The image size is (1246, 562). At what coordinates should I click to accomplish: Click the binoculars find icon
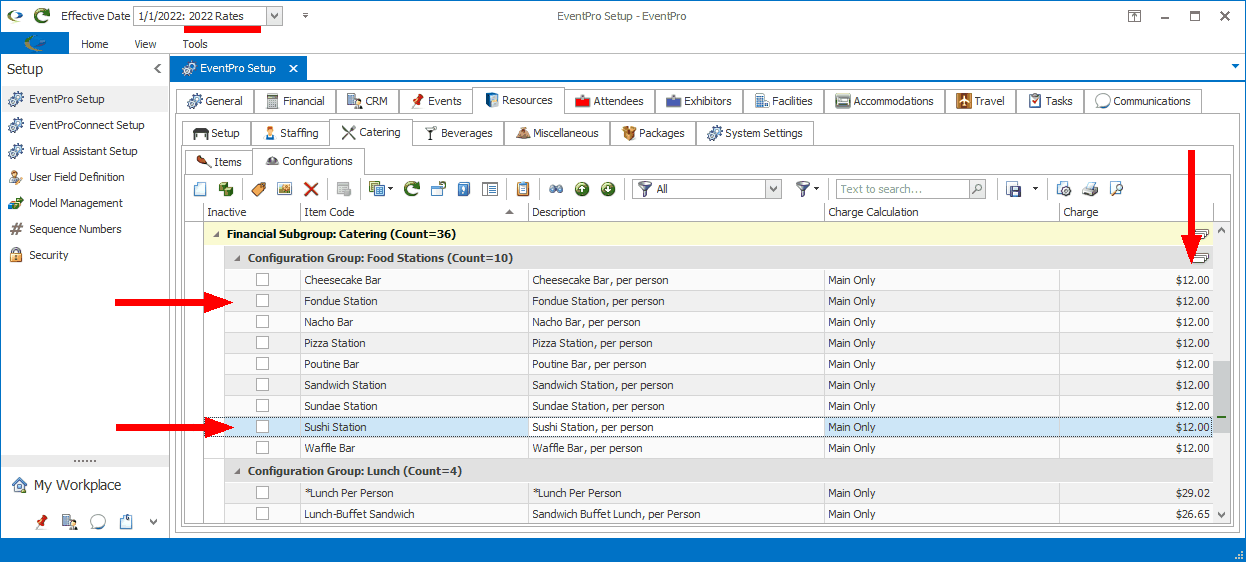pos(556,189)
